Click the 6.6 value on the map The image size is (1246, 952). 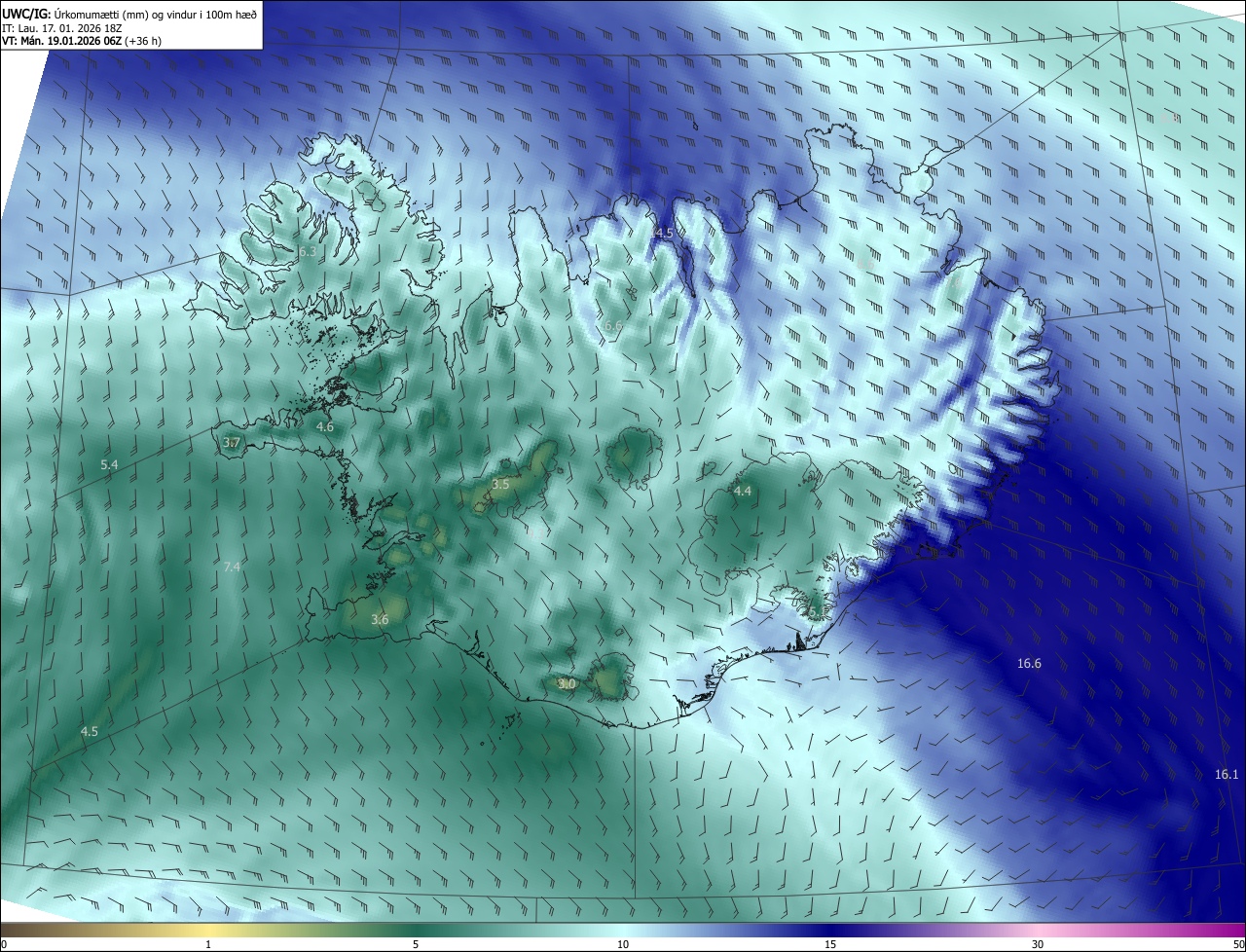[x=612, y=325]
